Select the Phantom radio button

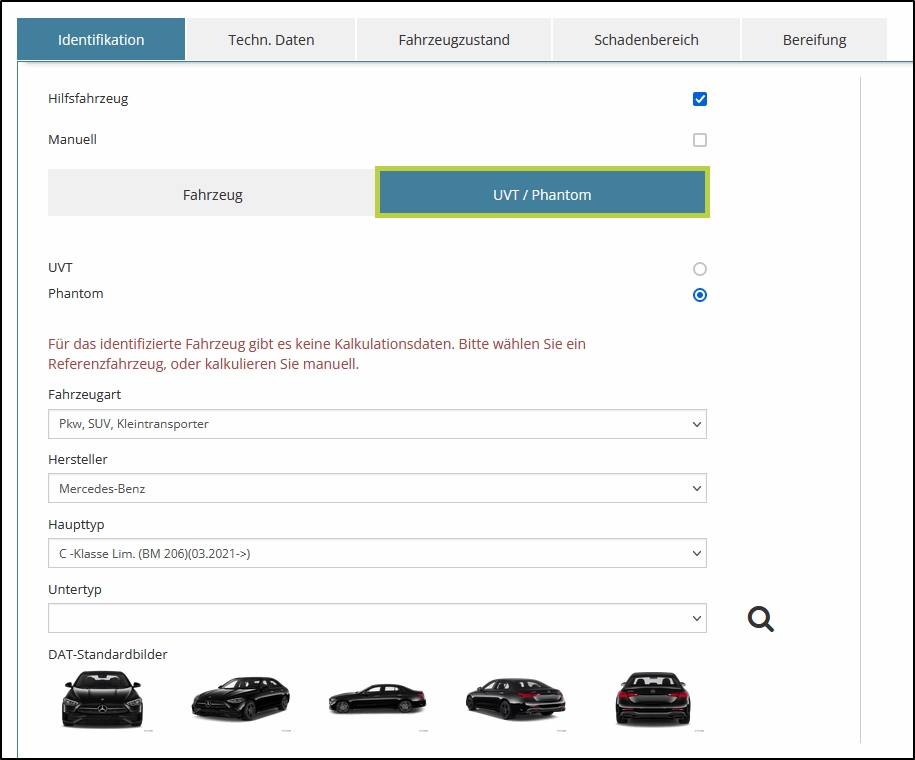(700, 295)
